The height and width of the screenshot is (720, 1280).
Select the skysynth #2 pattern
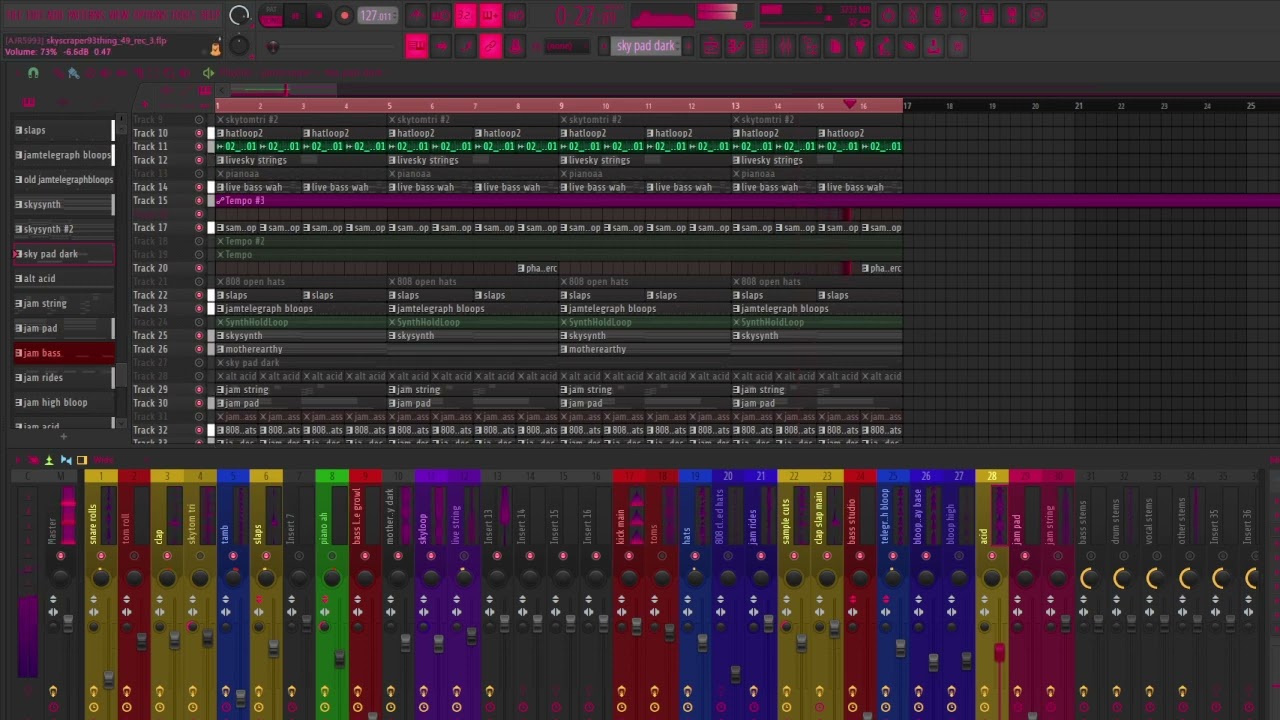coord(64,229)
